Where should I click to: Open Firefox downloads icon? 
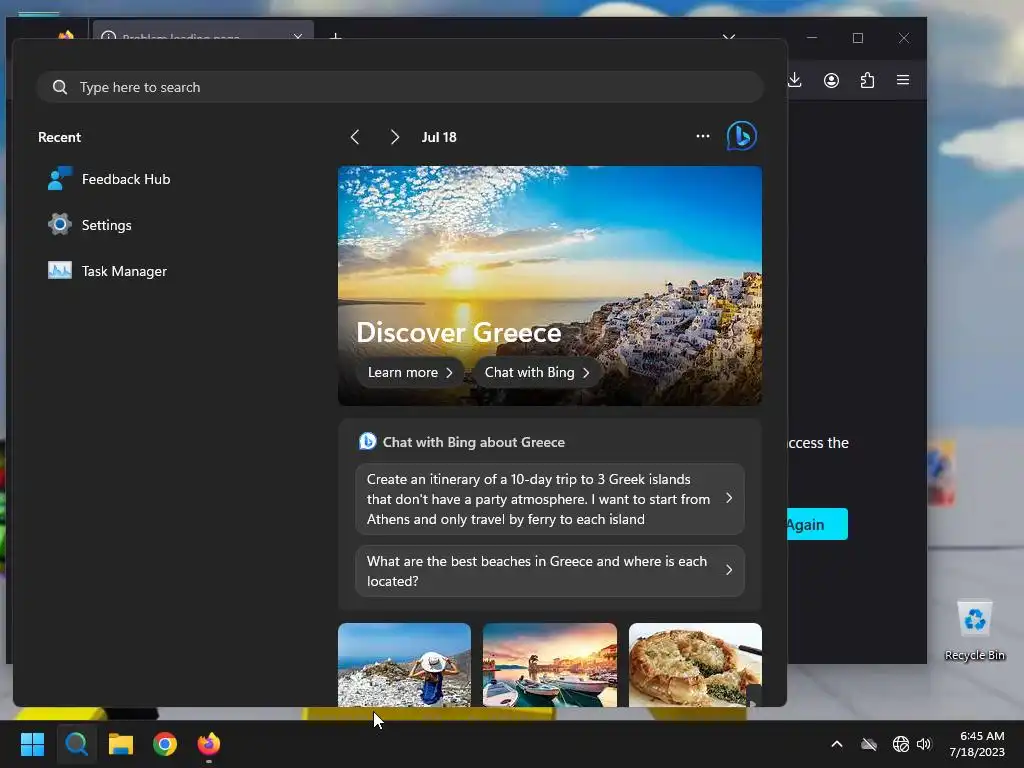pos(795,80)
